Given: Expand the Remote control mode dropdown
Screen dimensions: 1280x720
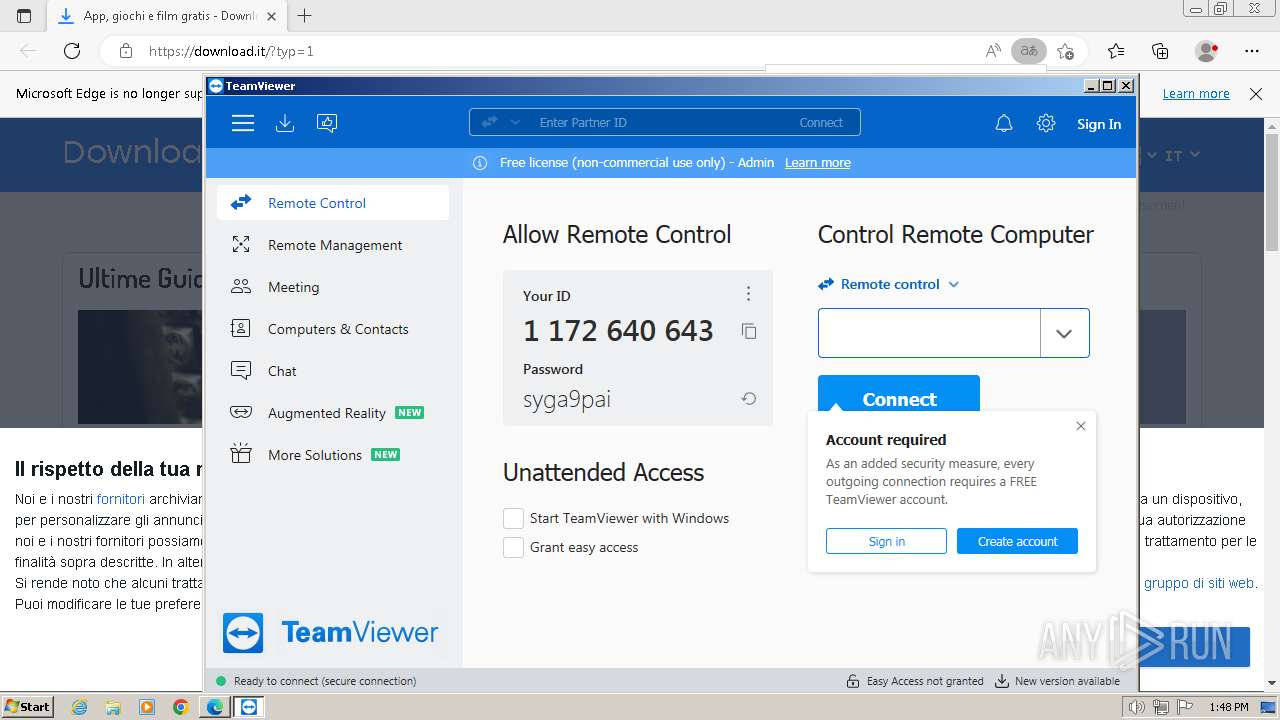Looking at the screenshot, I should [889, 284].
